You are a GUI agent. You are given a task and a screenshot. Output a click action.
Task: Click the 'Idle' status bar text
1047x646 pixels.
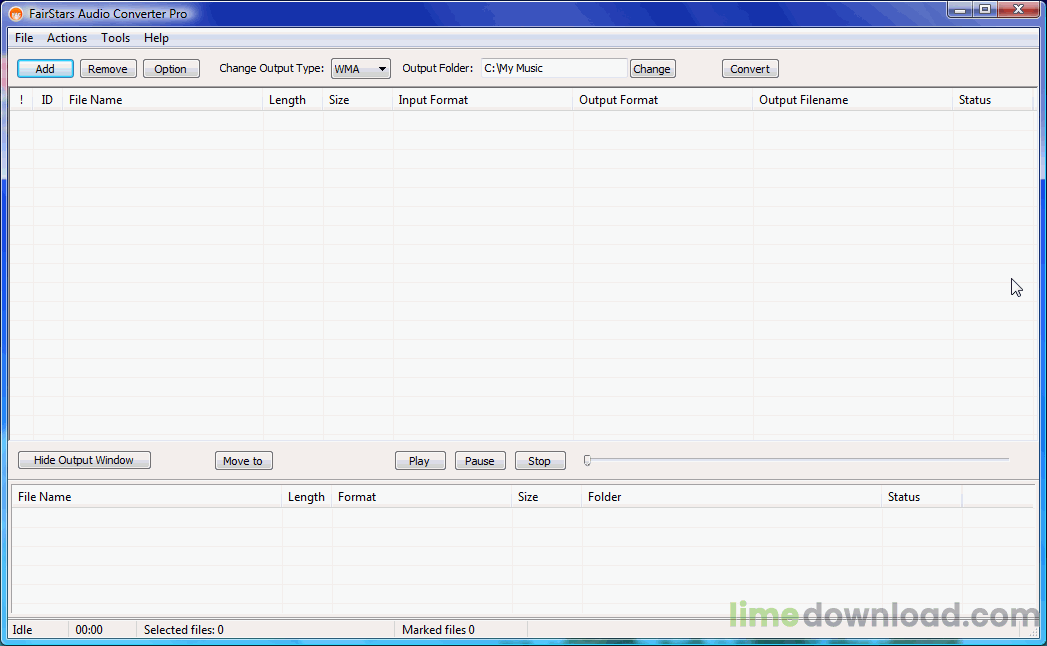pyautogui.click(x=22, y=630)
